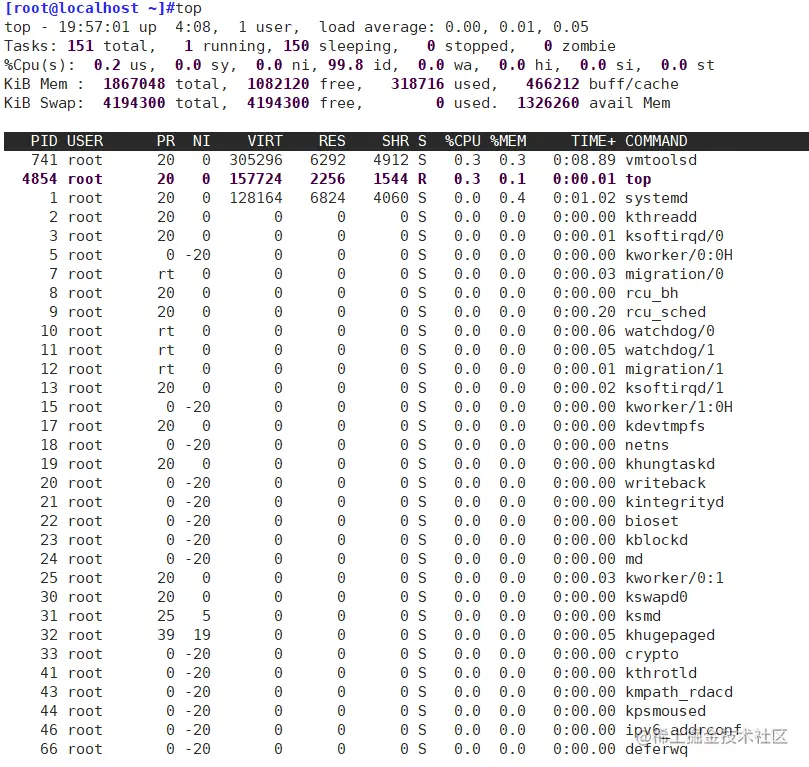Image resolution: width=809 pixels, height=767 pixels.
Task: Click the kintegrityd command name
Action: [x=674, y=502]
